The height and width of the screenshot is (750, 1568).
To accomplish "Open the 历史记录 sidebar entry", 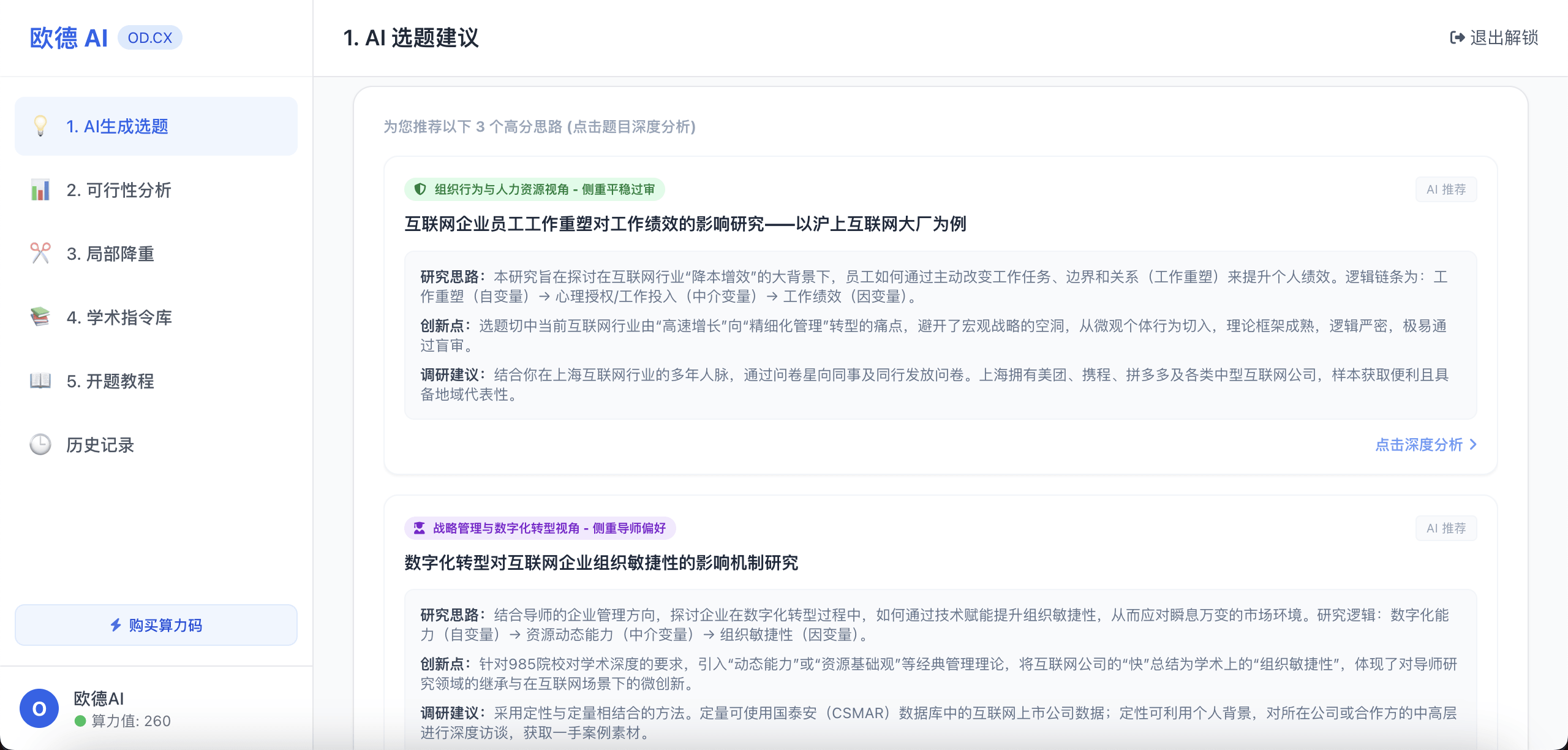I will pos(100,445).
